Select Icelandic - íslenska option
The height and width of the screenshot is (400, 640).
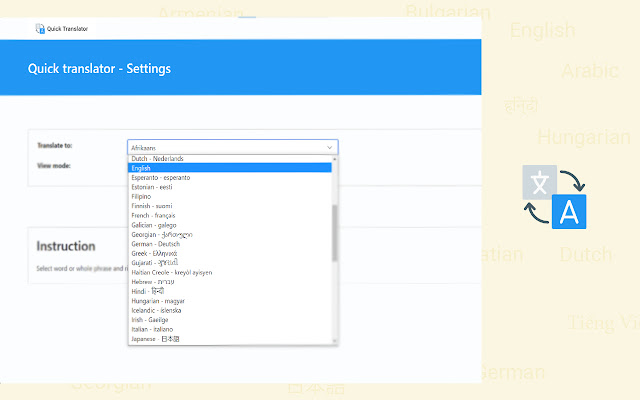coord(230,310)
